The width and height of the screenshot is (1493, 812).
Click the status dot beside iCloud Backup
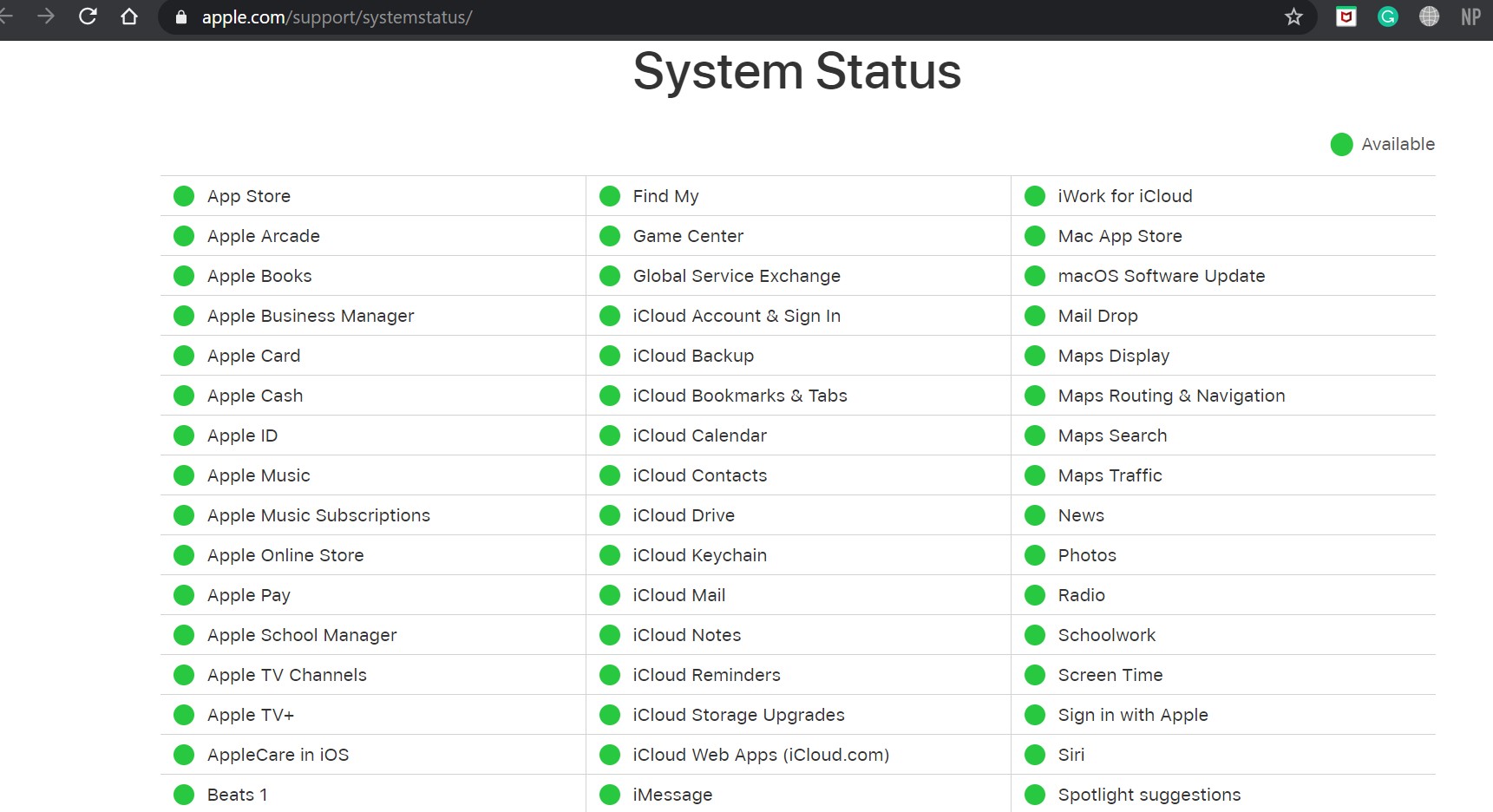(610, 356)
